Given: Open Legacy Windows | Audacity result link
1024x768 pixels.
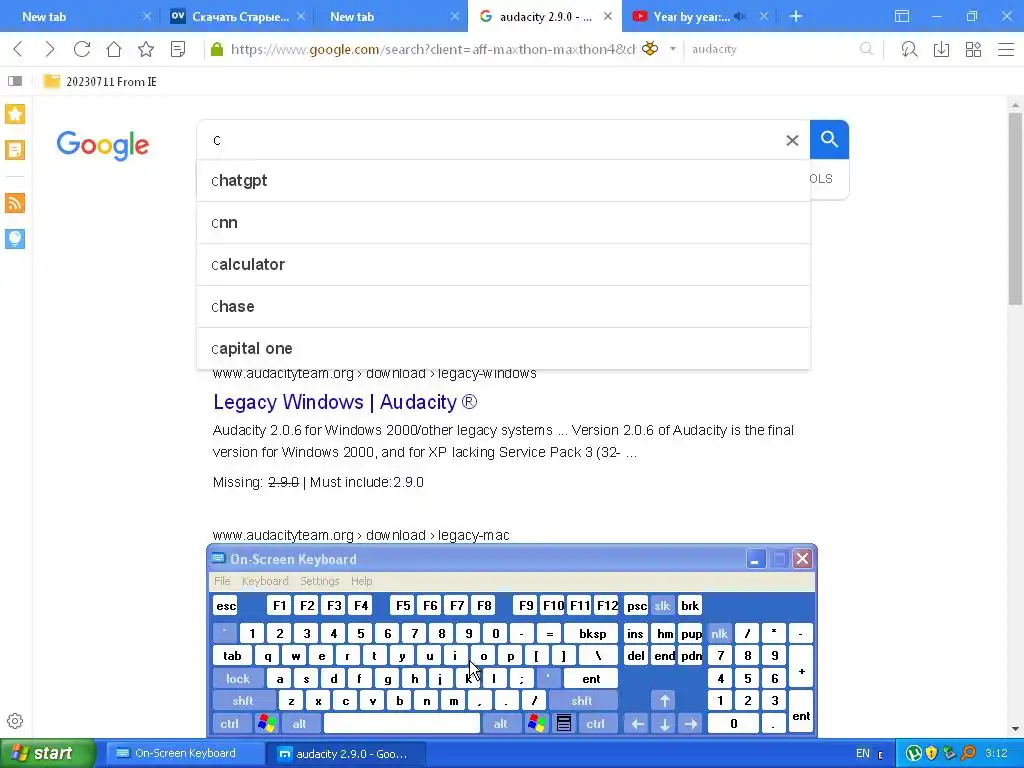Looking at the screenshot, I should click(x=345, y=402).
